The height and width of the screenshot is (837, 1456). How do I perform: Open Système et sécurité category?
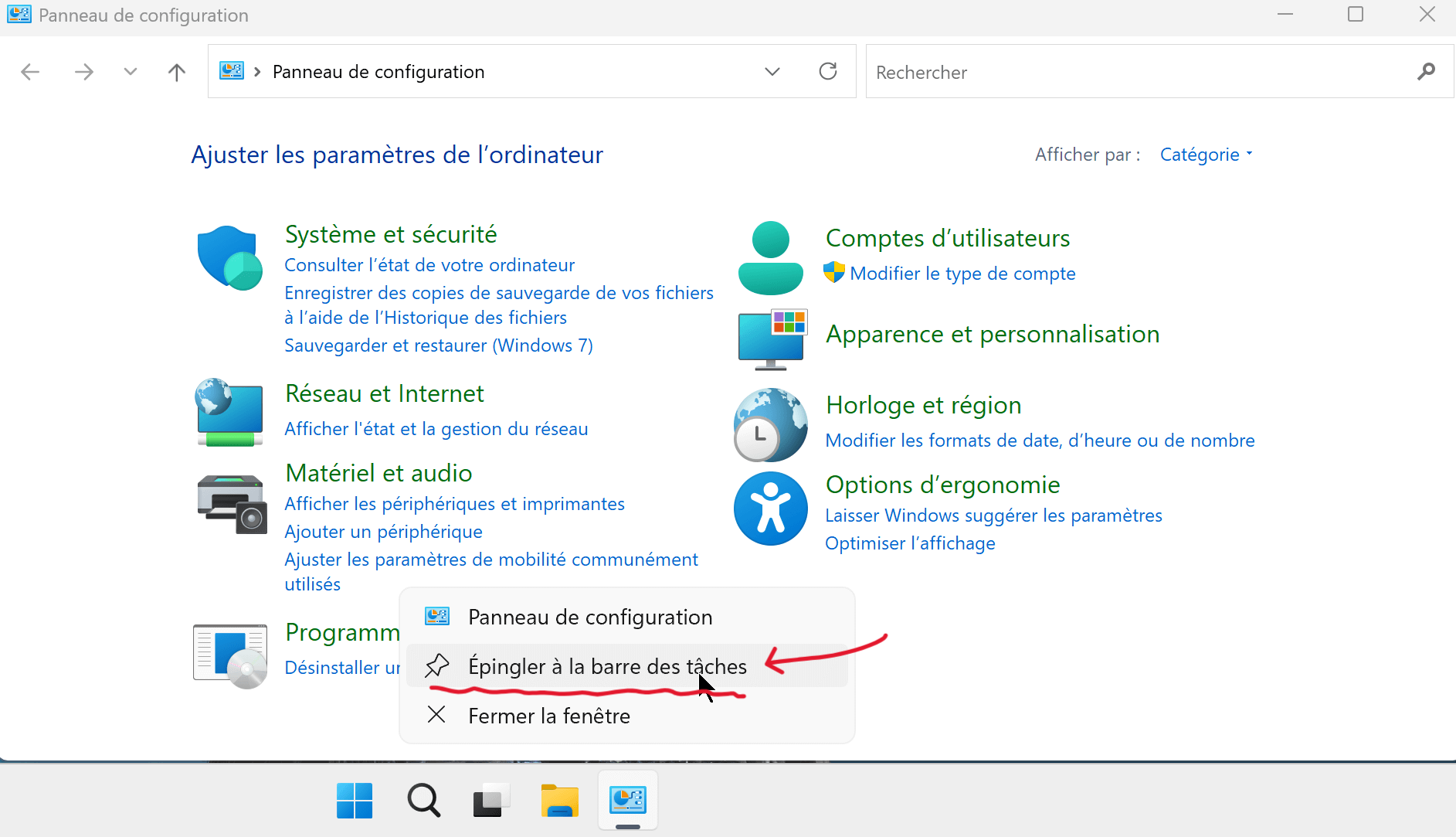pyautogui.click(x=391, y=234)
